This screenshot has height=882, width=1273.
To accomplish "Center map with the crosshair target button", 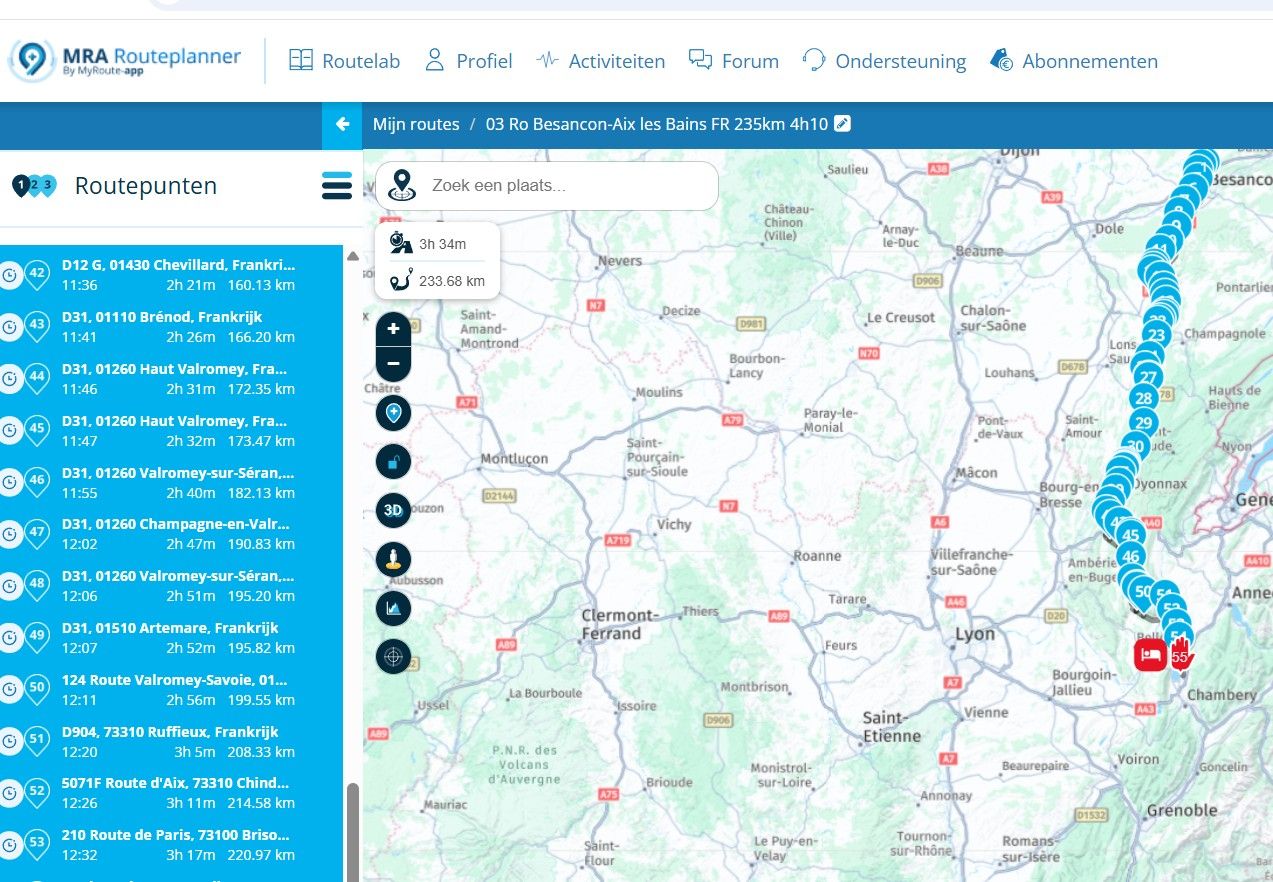I will (x=394, y=657).
